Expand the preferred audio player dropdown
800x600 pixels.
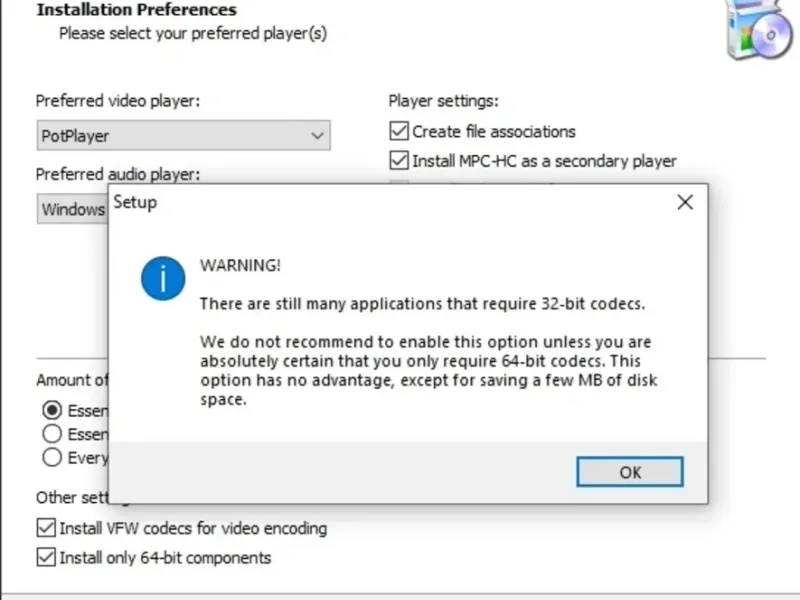coord(72,209)
